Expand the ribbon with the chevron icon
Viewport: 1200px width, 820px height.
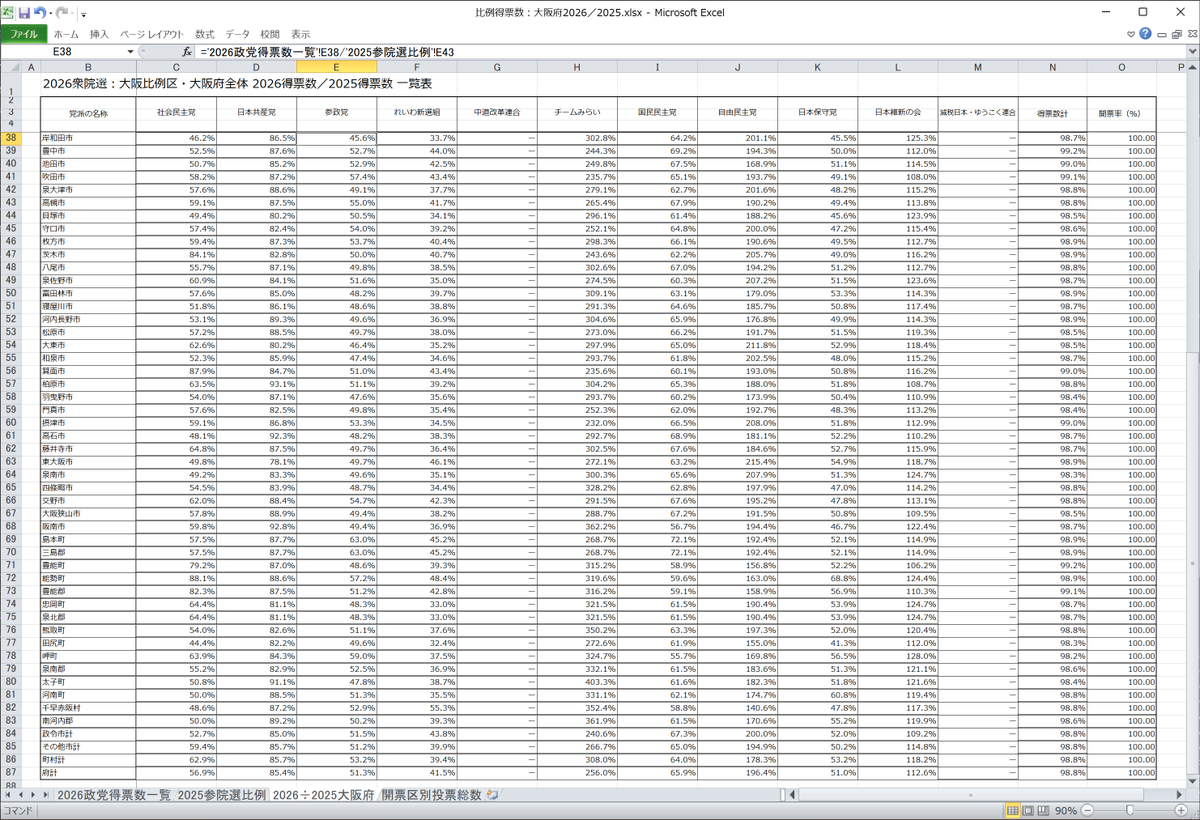tap(1131, 34)
